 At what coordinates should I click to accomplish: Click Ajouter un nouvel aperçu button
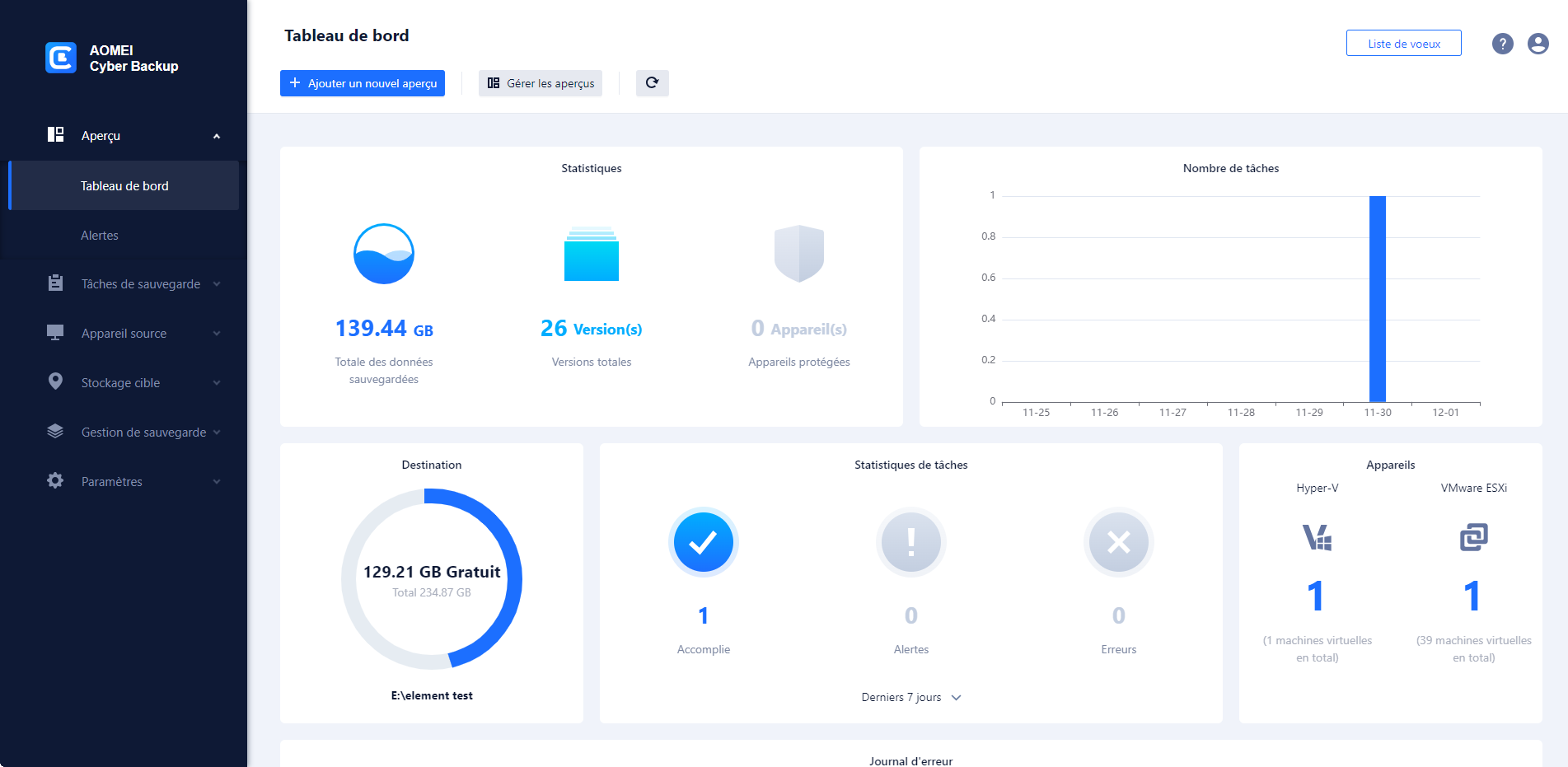pyautogui.click(x=363, y=83)
